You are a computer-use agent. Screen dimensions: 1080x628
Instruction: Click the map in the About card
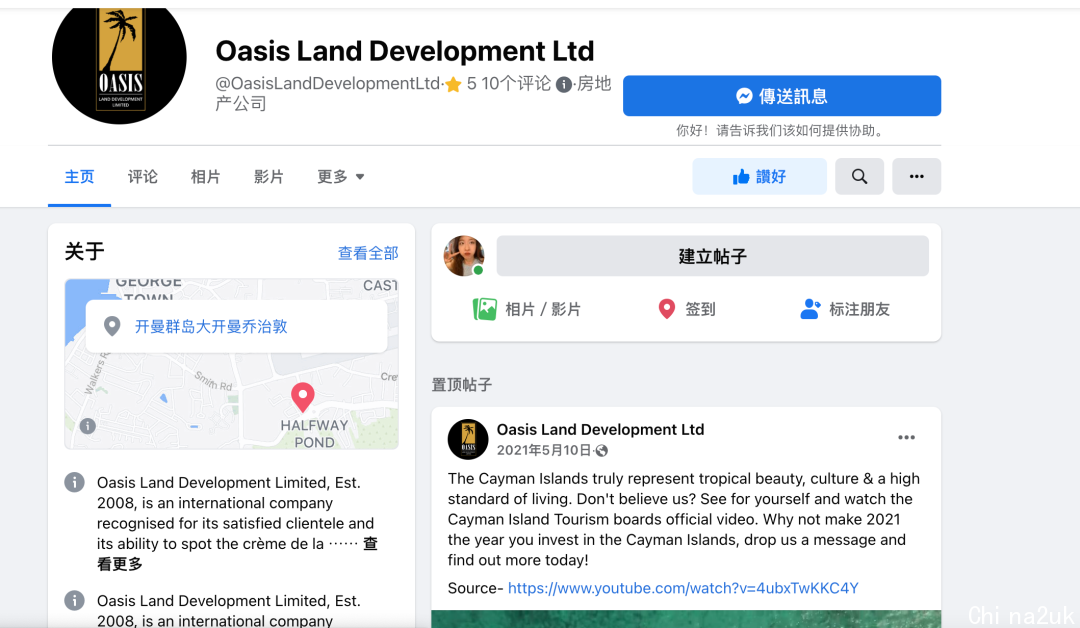pyautogui.click(x=231, y=364)
